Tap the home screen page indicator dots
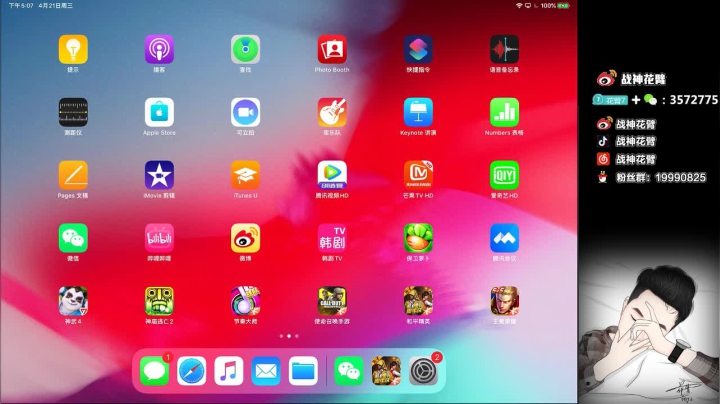Viewport: 720px width, 404px height. [x=289, y=336]
